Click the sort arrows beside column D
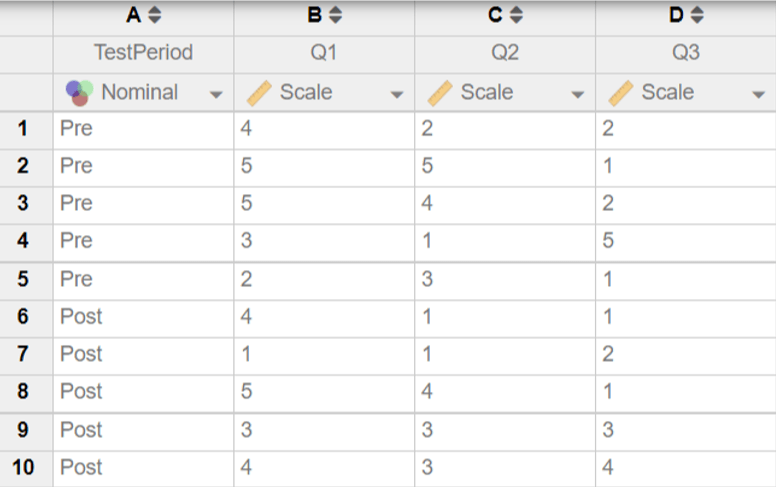 tap(697, 15)
